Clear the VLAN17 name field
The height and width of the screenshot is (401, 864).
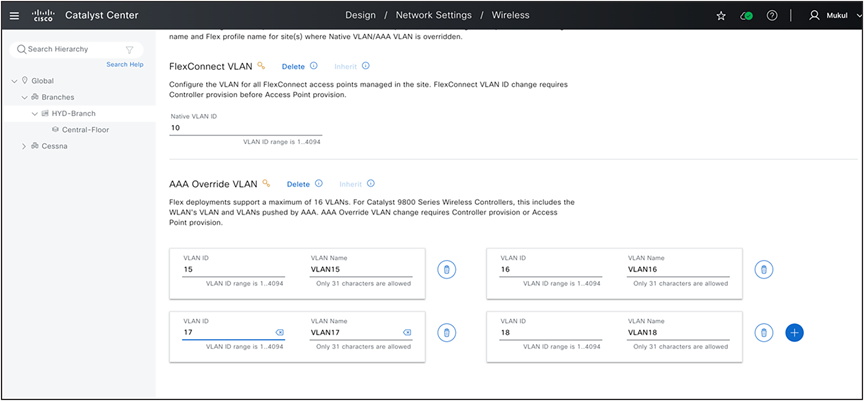[407, 333]
